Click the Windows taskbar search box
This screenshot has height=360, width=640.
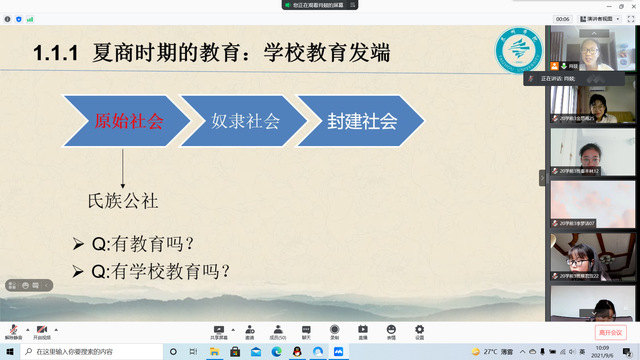[x=92, y=351]
